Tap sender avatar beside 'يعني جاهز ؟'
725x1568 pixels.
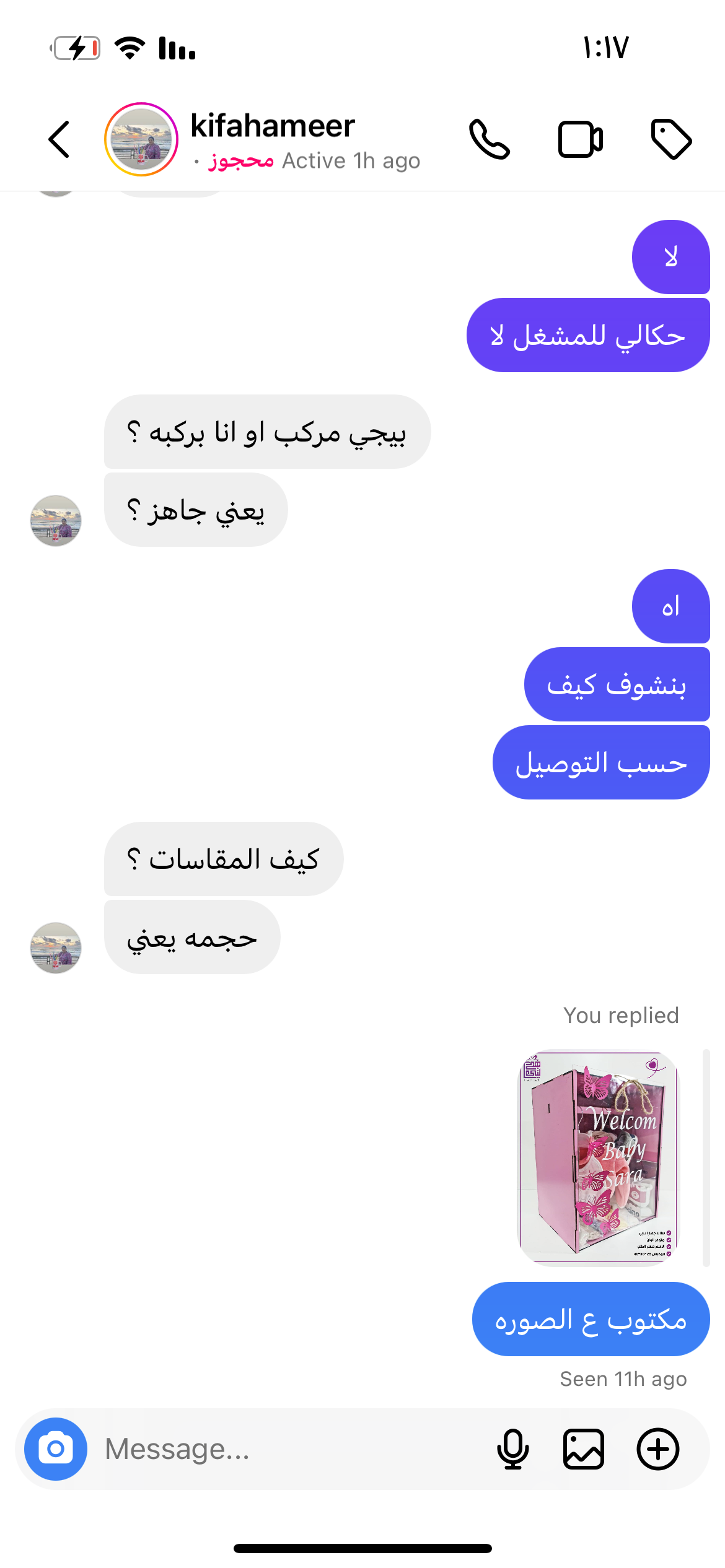56,520
